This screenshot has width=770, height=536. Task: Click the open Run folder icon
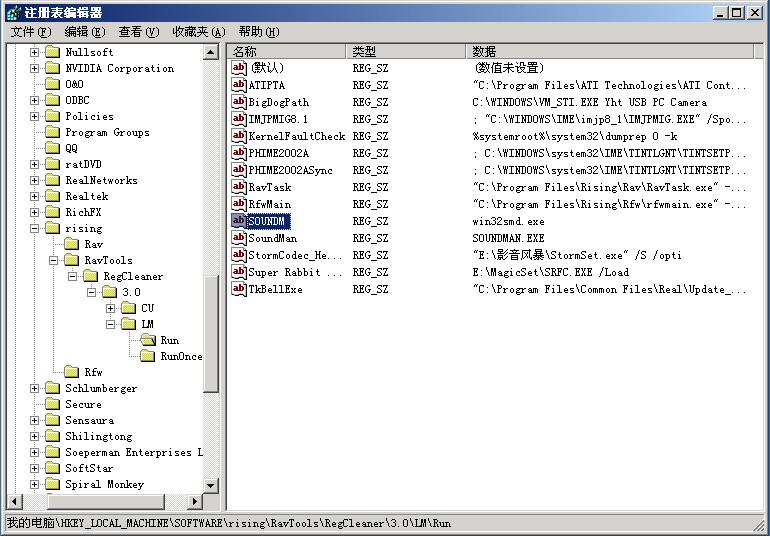148,340
